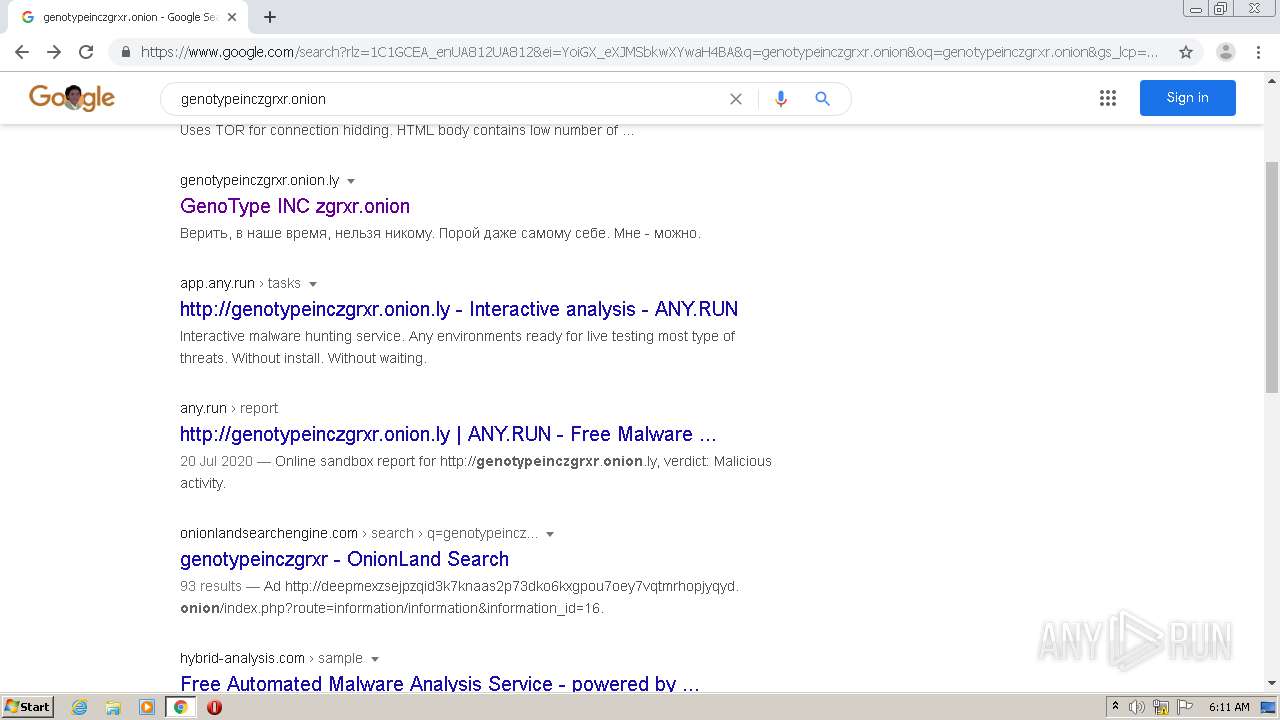Click the any.run › report breadcrumb
The height and width of the screenshot is (720, 1280).
pyautogui.click(x=229, y=408)
